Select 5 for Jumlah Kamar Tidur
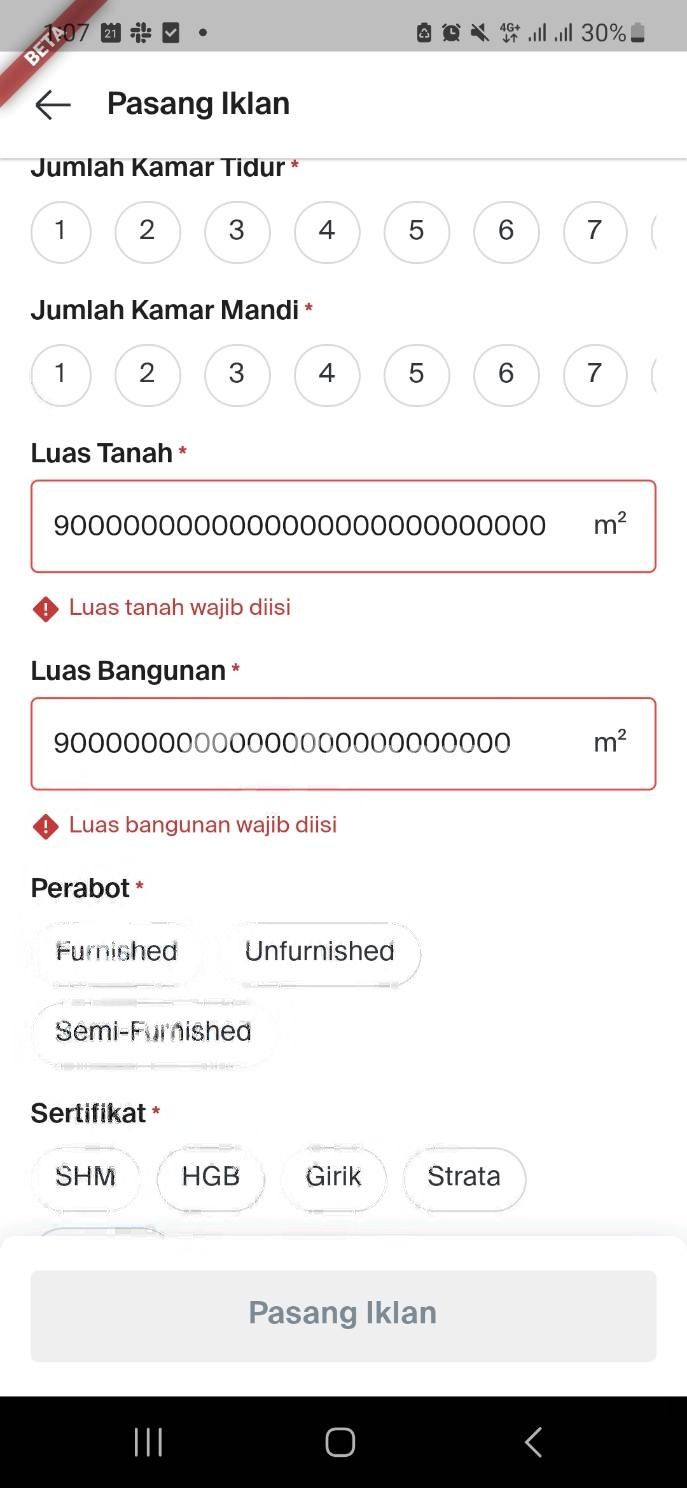Viewport: 687px width, 1488px height. pos(417,232)
